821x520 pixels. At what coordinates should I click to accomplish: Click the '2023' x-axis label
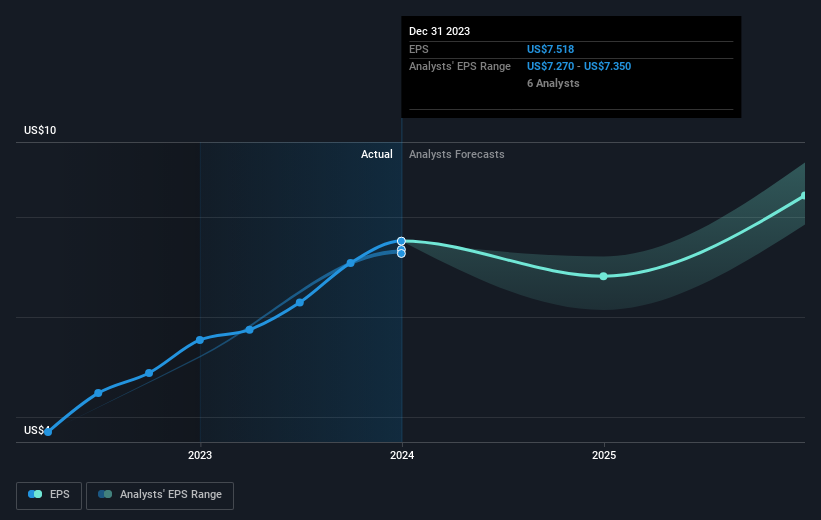coord(200,455)
